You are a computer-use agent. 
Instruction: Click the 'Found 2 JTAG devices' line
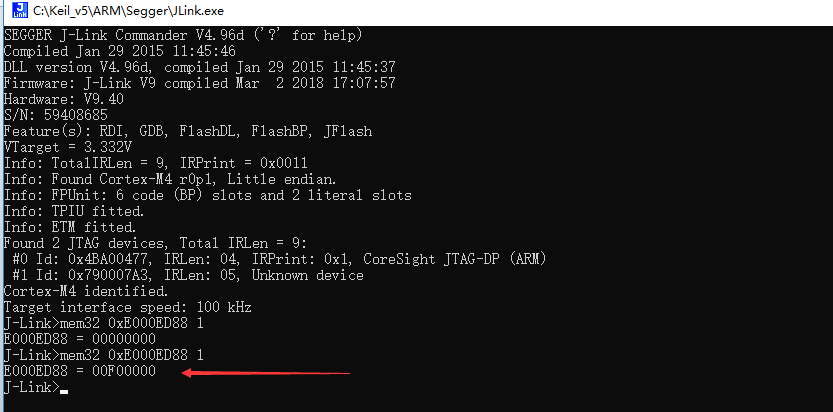(155, 244)
